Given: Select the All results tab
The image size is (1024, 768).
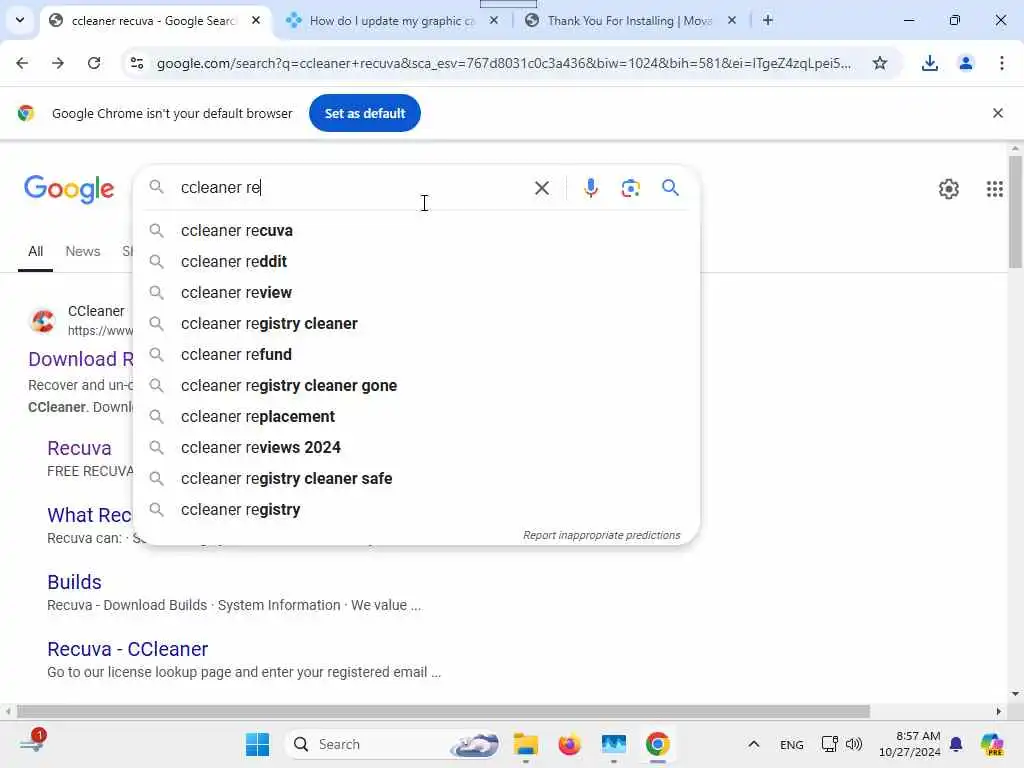Looking at the screenshot, I should coord(35,251).
